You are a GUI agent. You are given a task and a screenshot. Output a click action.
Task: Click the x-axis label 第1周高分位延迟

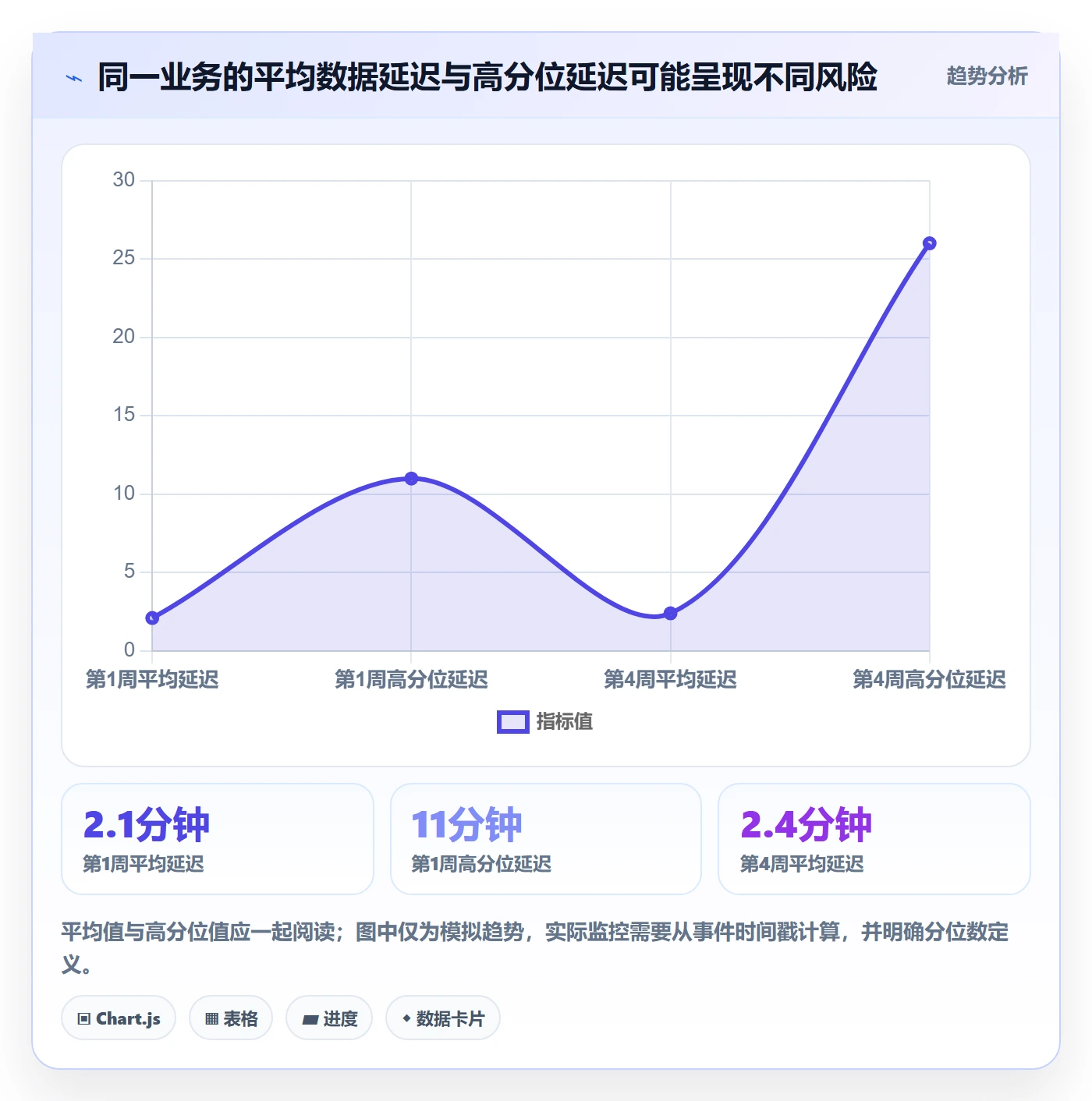pyautogui.click(x=411, y=680)
